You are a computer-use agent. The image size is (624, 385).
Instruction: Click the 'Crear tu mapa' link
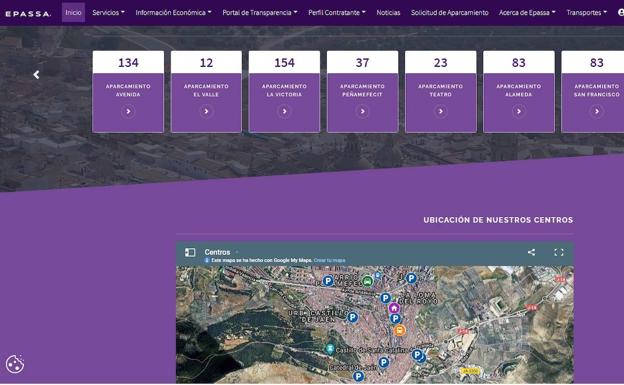(330, 260)
